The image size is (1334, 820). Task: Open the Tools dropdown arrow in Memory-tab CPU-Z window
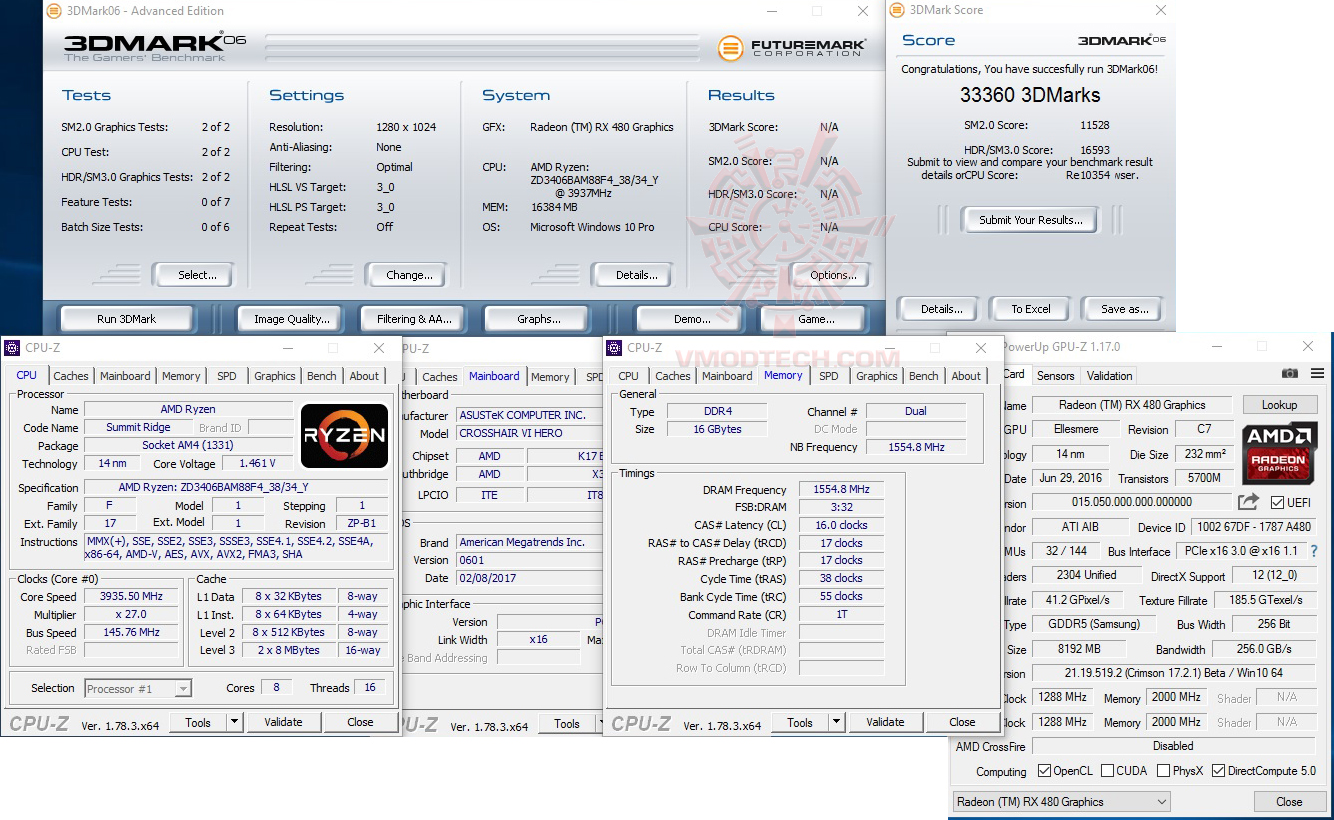(836, 722)
